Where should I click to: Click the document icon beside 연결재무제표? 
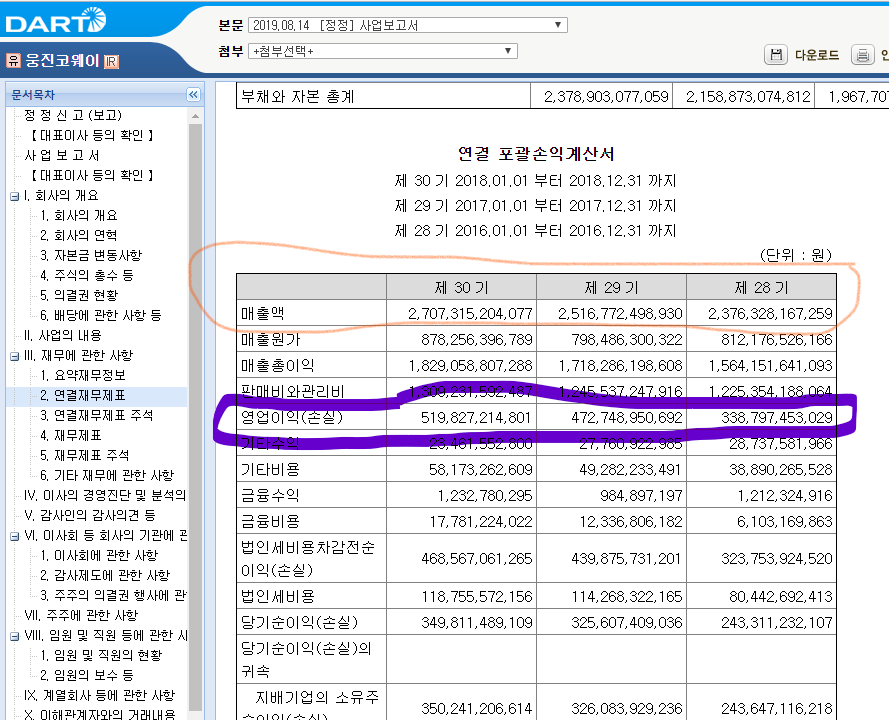tap(30, 396)
